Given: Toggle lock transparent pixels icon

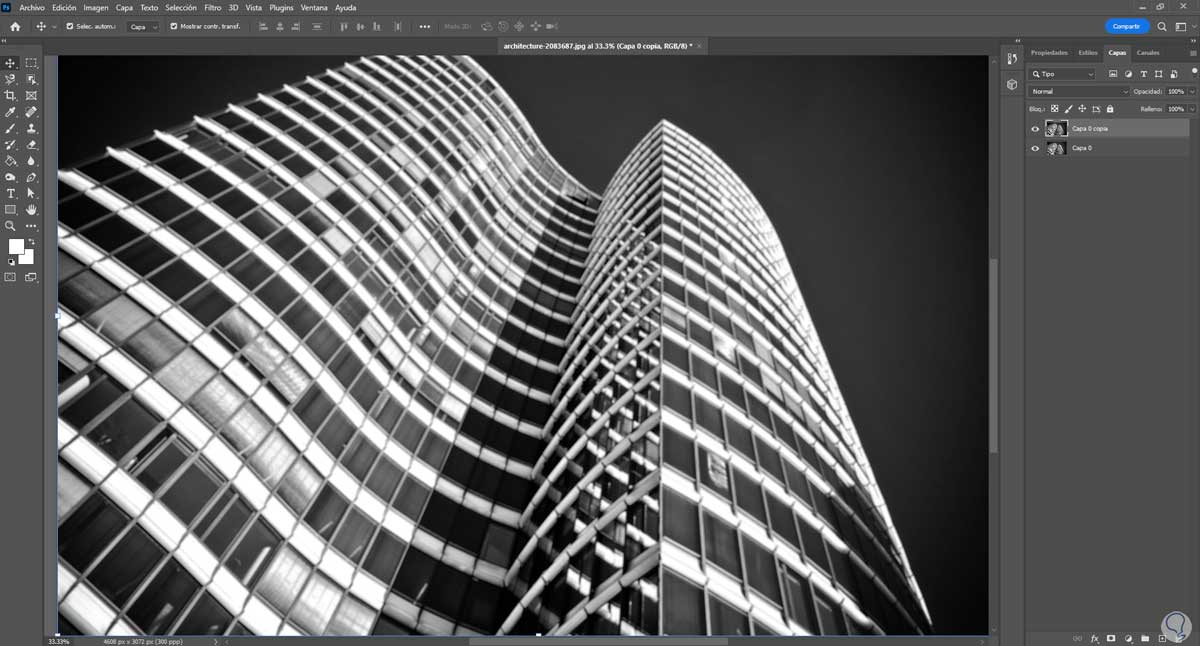Looking at the screenshot, I should coord(1054,108).
